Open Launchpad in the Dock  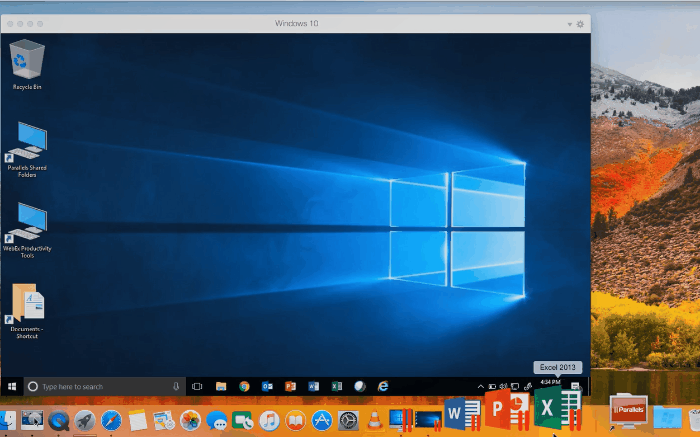coord(85,420)
